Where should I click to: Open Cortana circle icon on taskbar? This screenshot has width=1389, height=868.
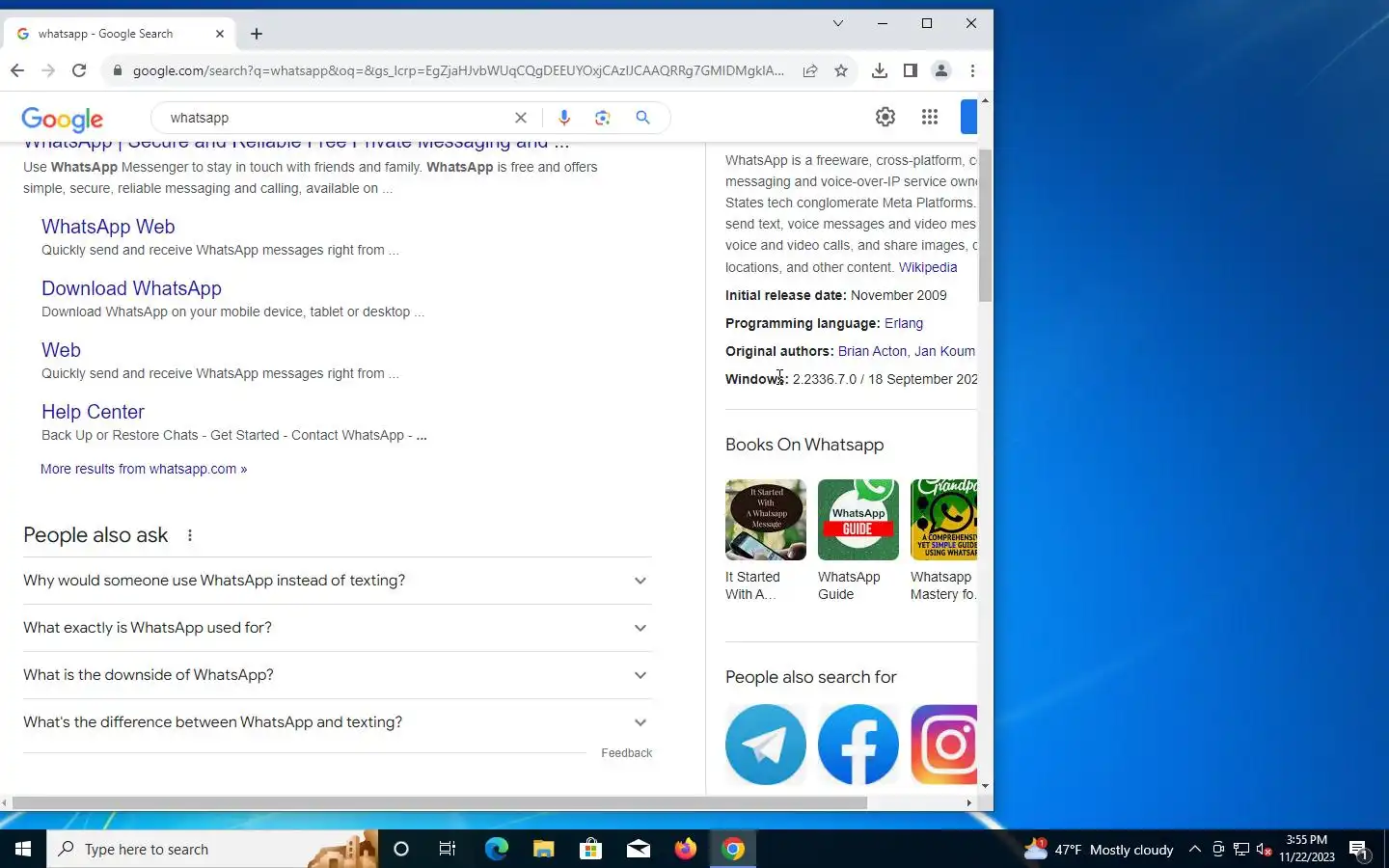point(401,849)
